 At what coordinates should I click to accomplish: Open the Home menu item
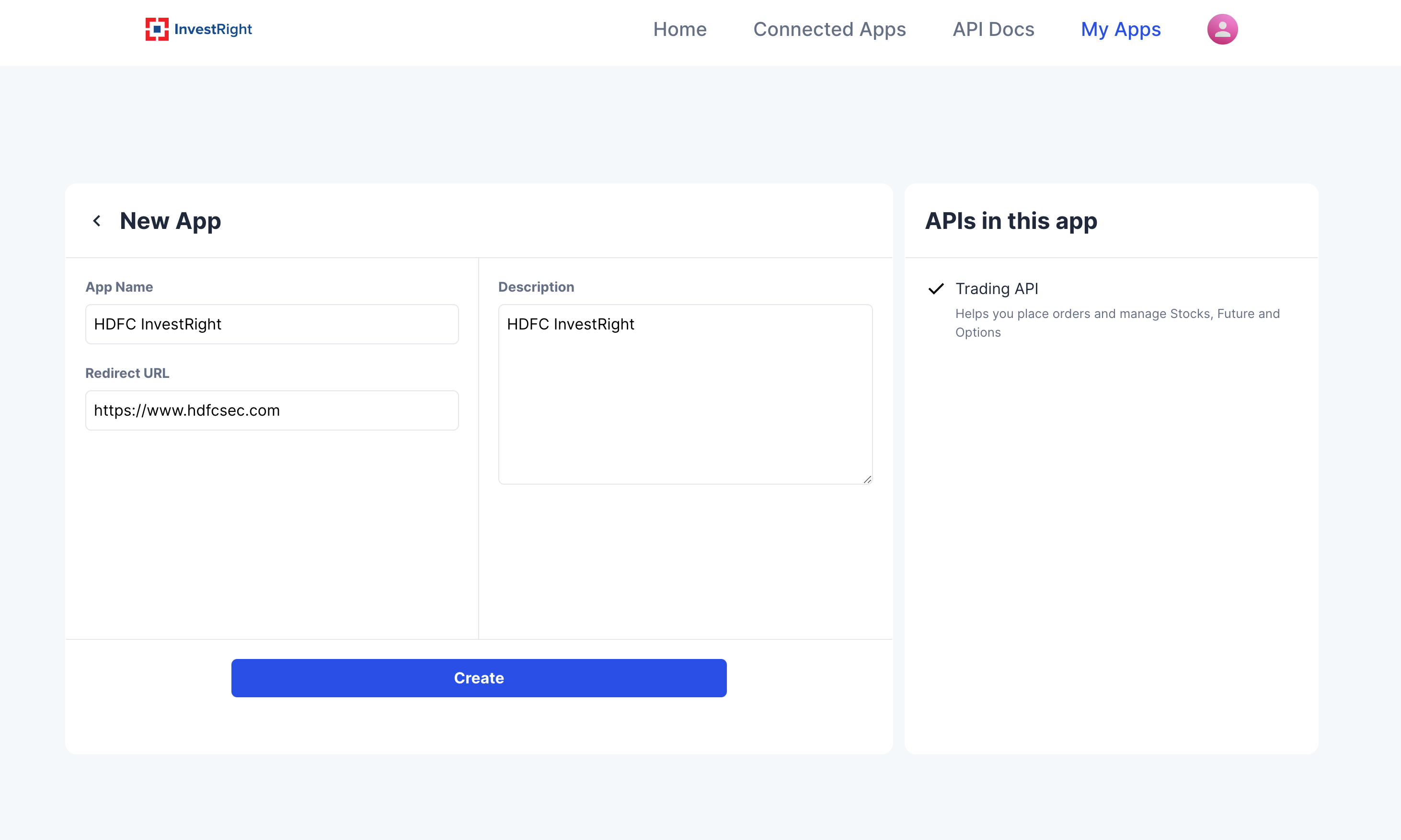coord(679,29)
